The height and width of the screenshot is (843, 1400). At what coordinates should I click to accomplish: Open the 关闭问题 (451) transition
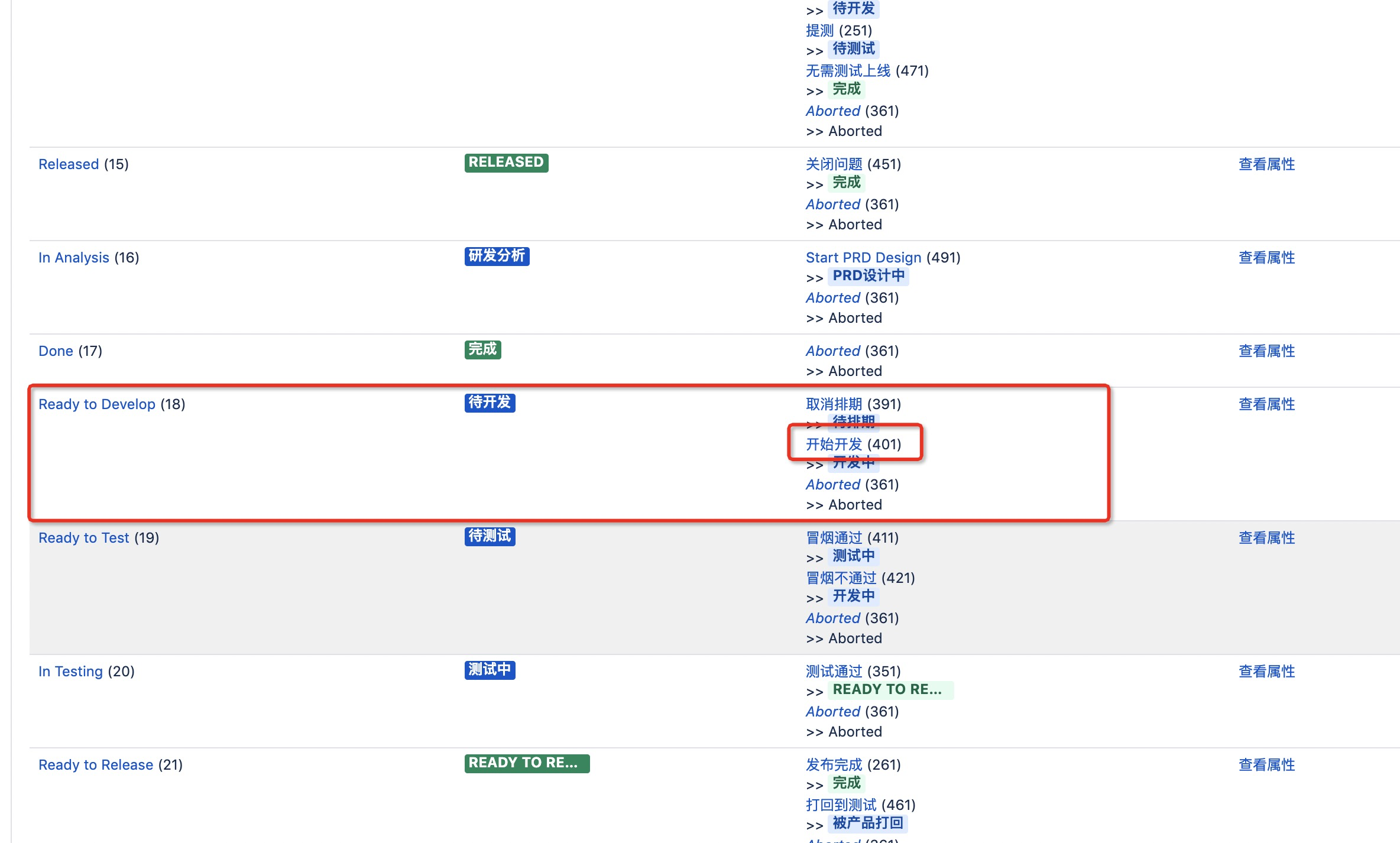coord(834,164)
